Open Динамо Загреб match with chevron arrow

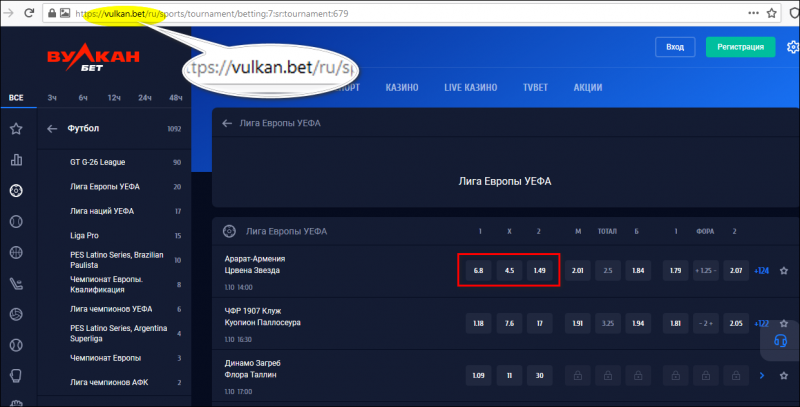(762, 376)
